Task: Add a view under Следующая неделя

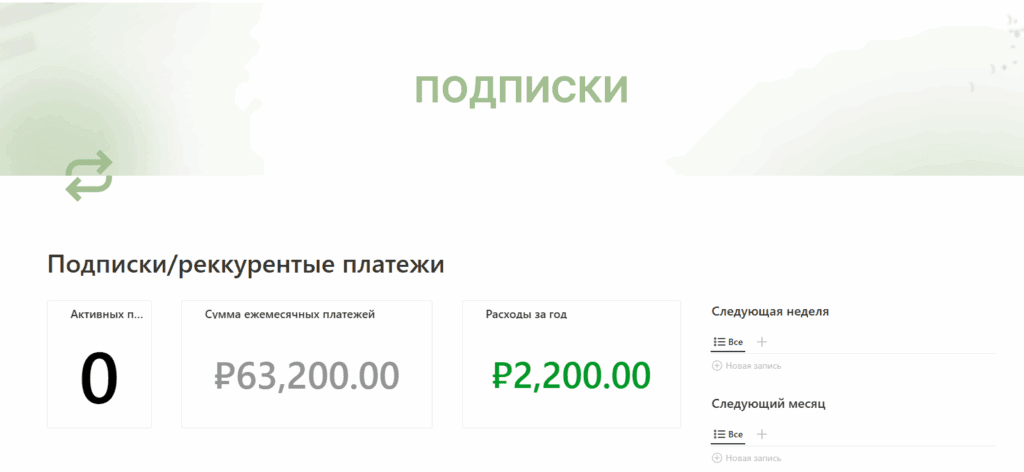Action: click(x=762, y=342)
